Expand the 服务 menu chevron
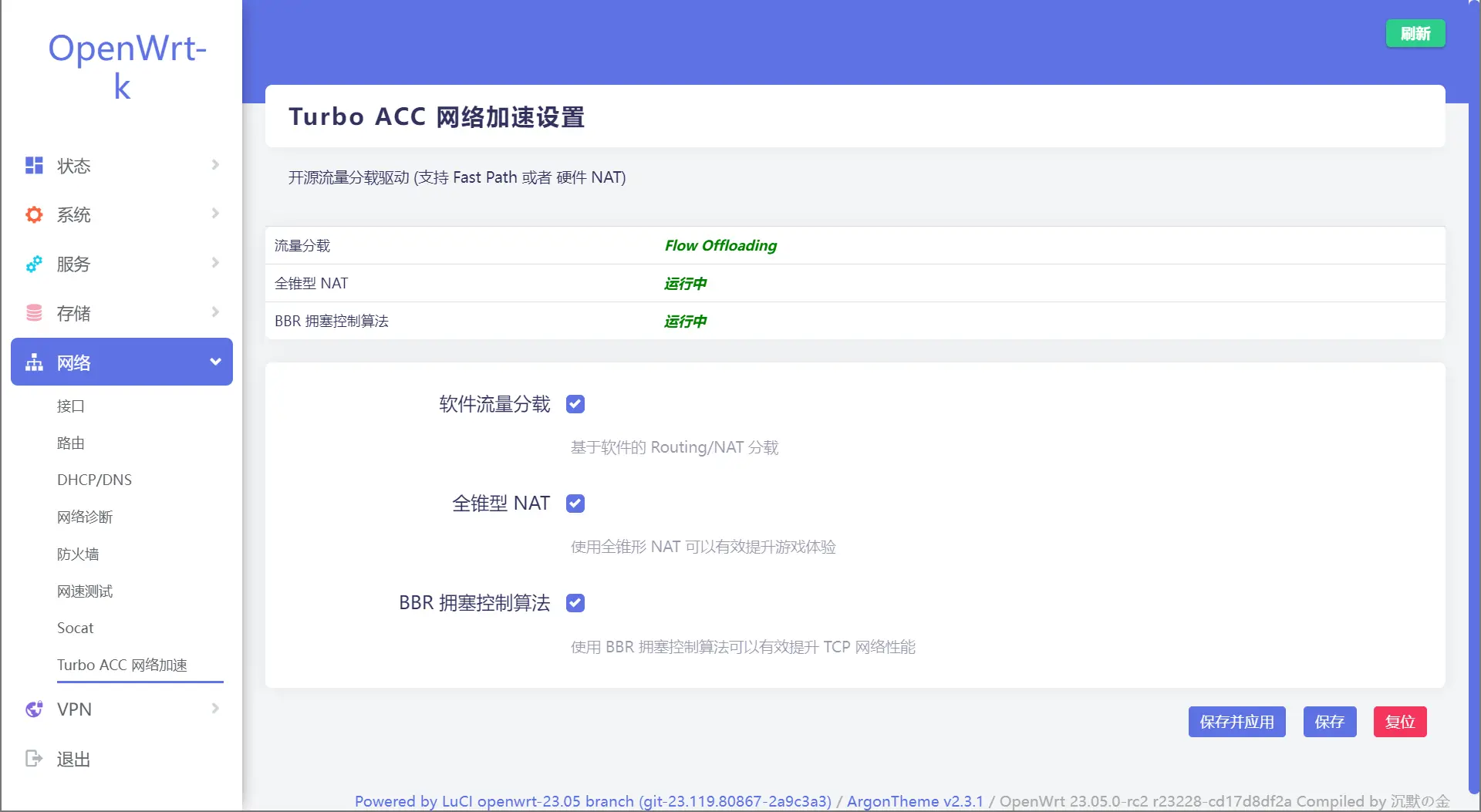This screenshot has width=1481, height=812. 215,262
